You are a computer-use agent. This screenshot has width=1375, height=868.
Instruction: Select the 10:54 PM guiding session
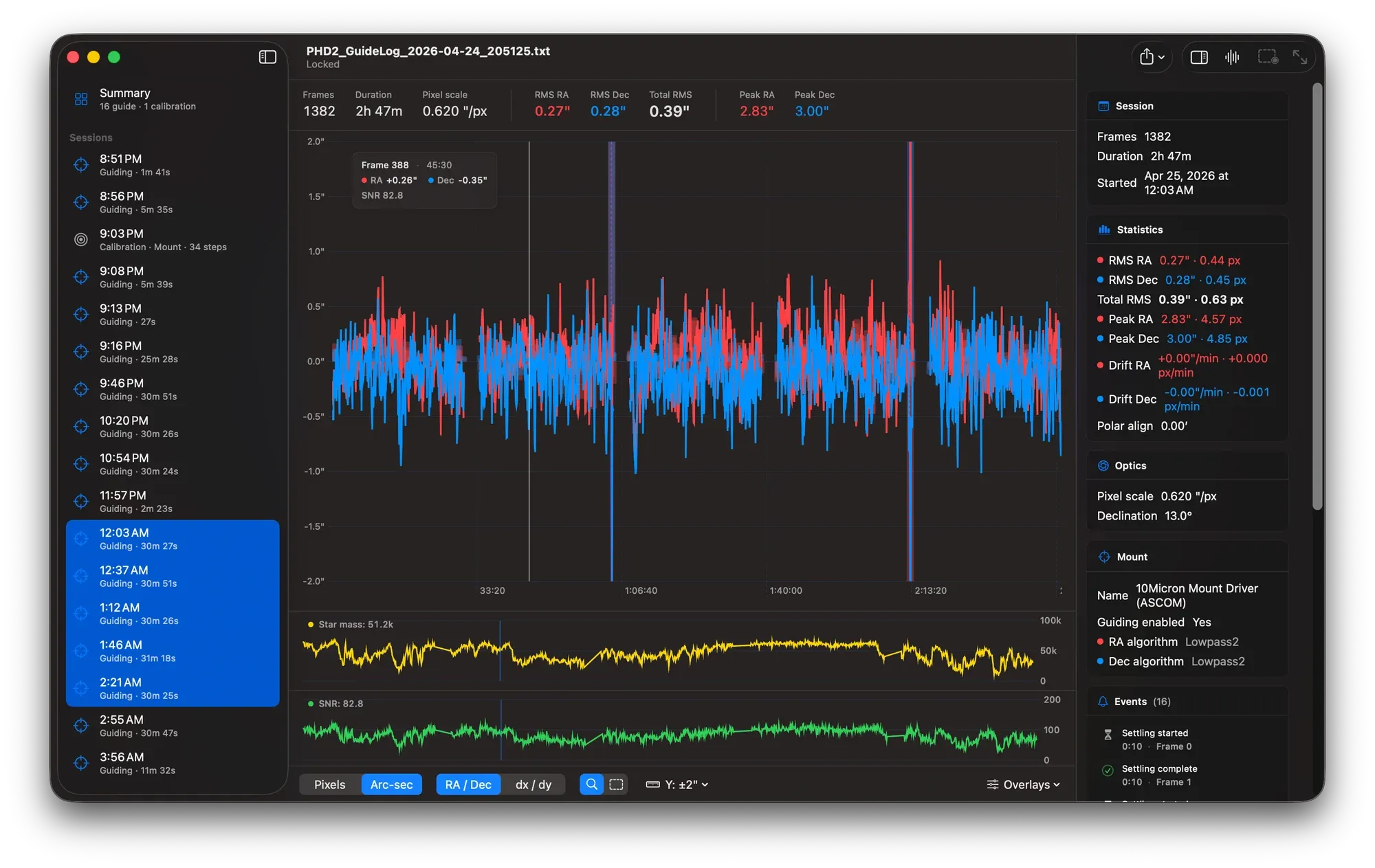[172, 464]
